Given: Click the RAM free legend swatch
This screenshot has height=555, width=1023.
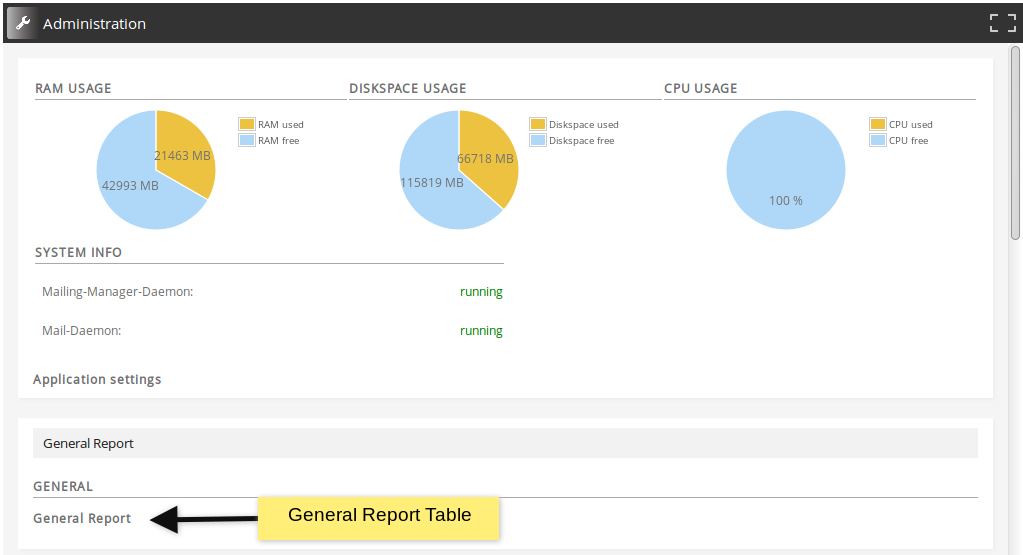Looking at the screenshot, I should 247,141.
